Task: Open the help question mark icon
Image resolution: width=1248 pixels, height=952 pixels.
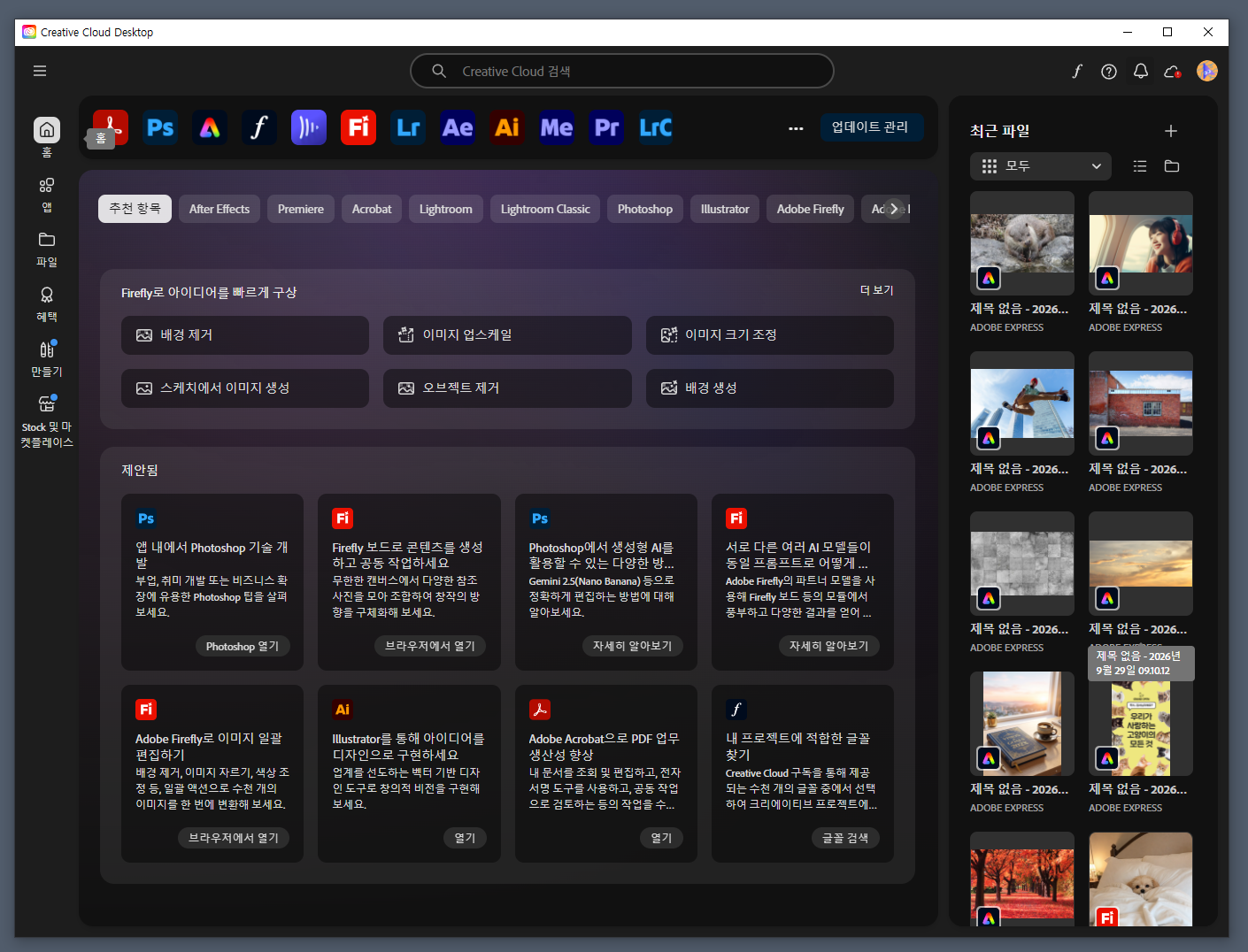Action: [x=1109, y=71]
